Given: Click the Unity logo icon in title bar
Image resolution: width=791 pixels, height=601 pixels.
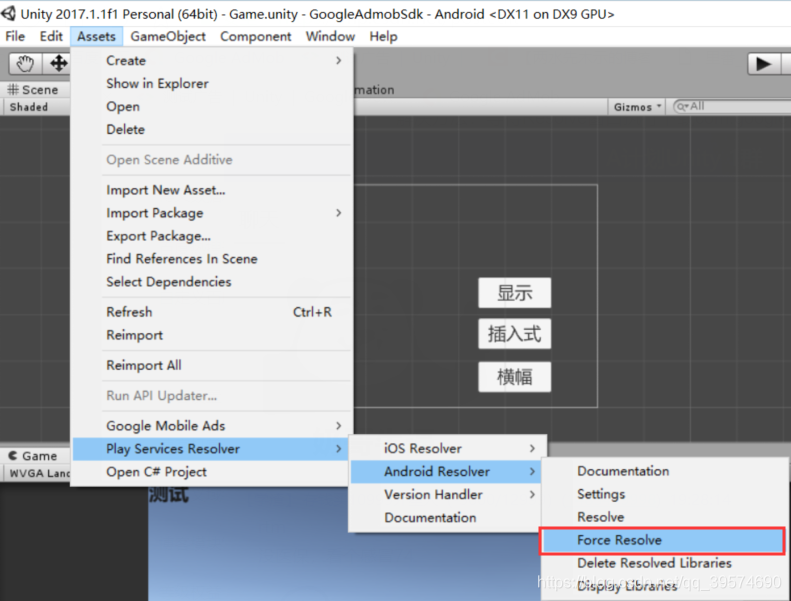Looking at the screenshot, I should [9, 14].
